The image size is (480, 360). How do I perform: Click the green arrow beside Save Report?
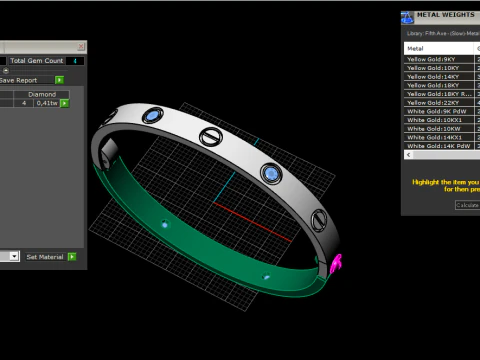pyautogui.click(x=59, y=80)
